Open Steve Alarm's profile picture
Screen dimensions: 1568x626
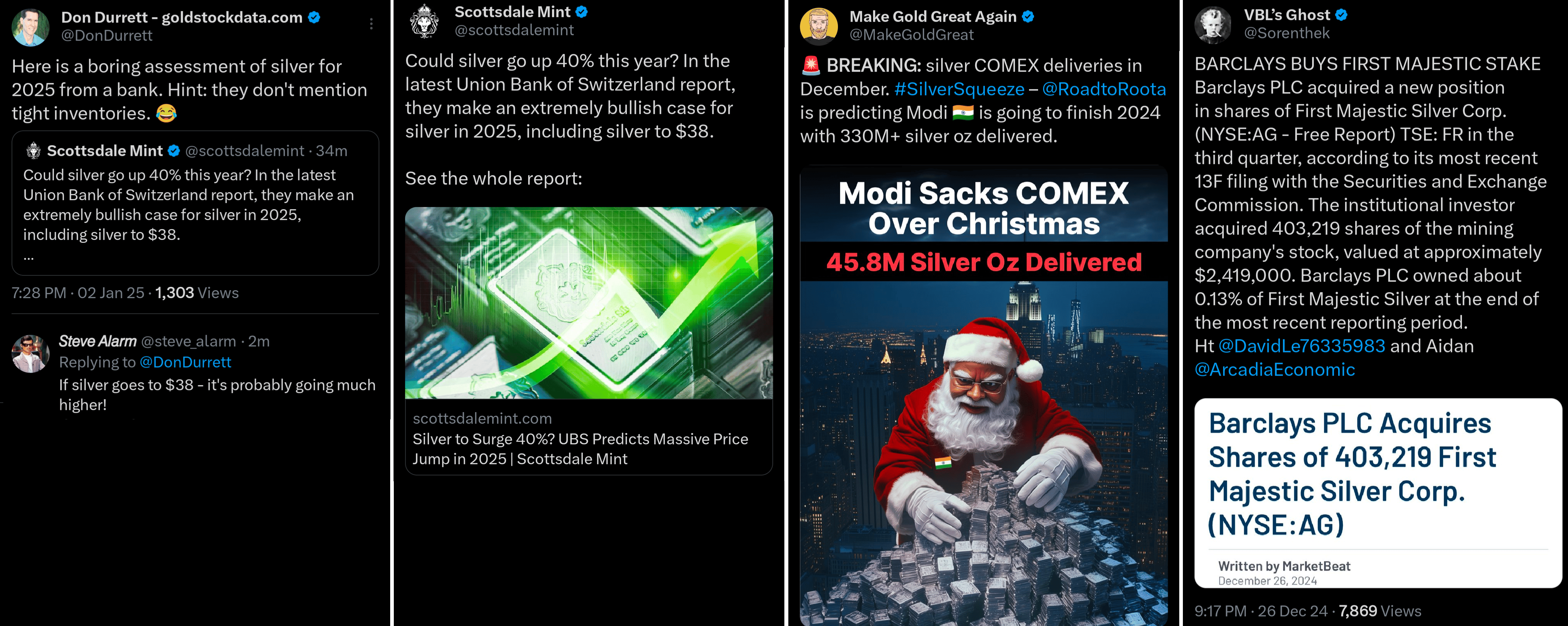click(x=30, y=354)
